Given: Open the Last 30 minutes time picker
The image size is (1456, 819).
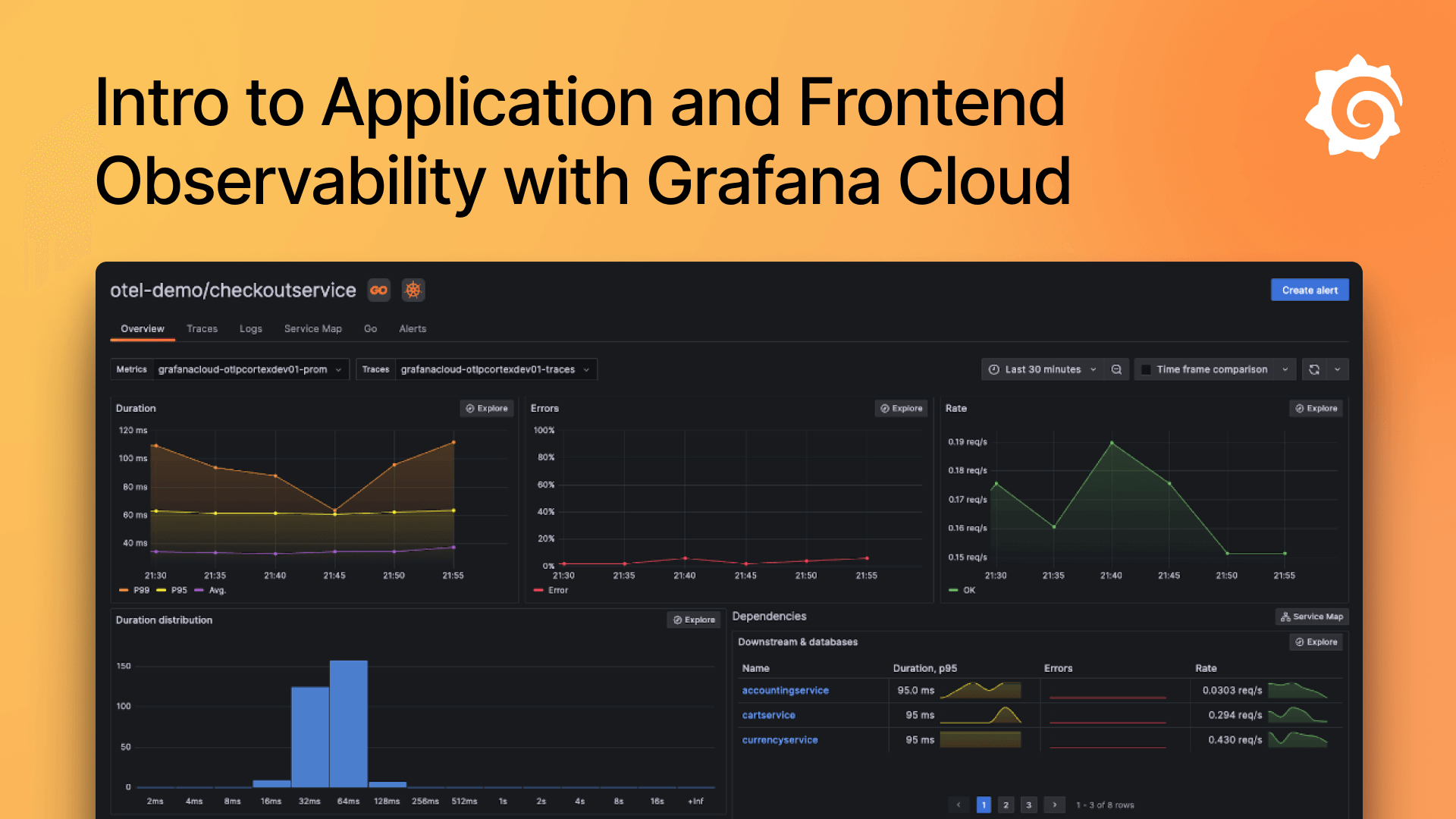Looking at the screenshot, I should pyautogui.click(x=1043, y=369).
